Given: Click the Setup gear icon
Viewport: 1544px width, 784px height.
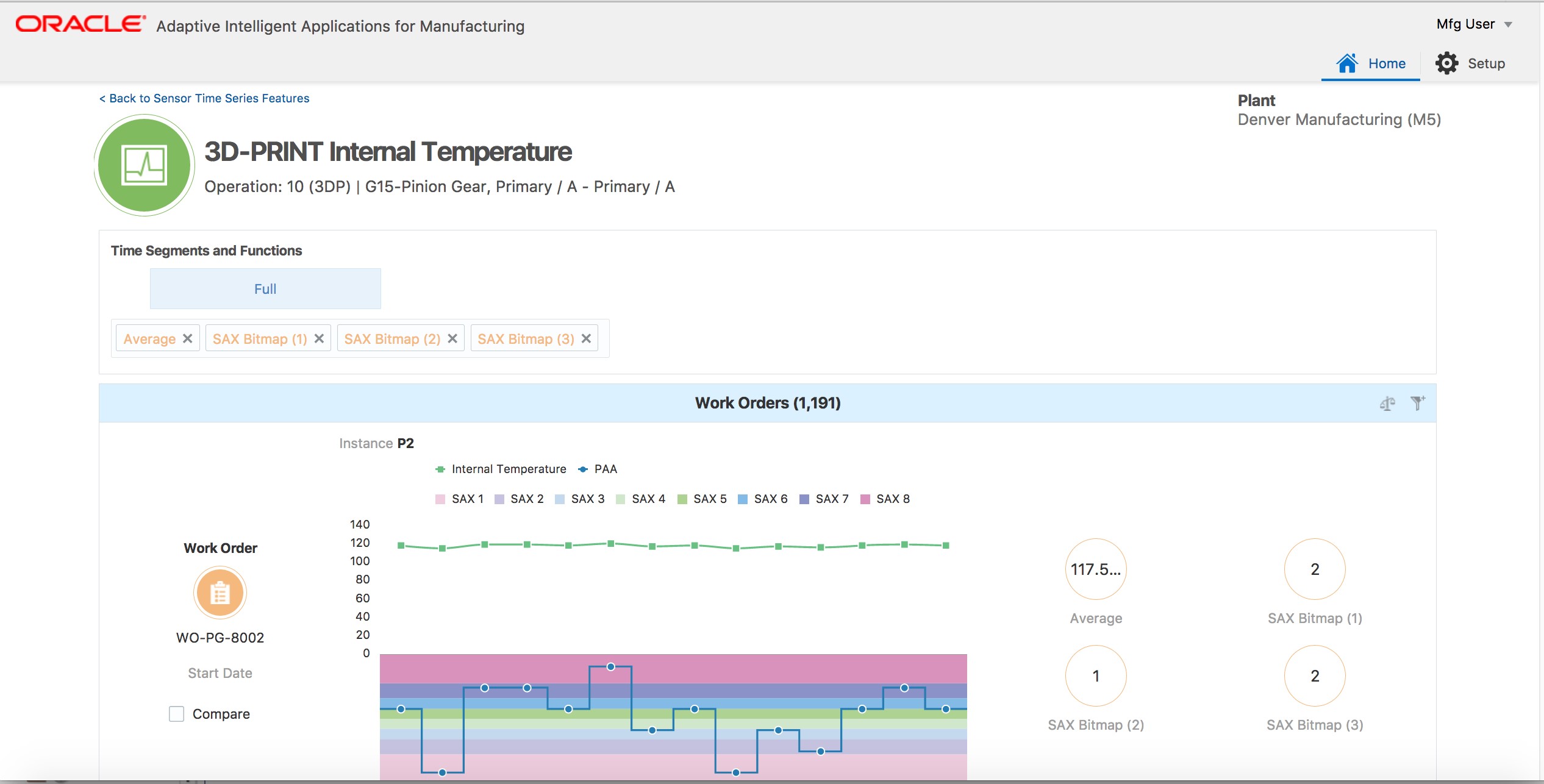Looking at the screenshot, I should [x=1447, y=63].
